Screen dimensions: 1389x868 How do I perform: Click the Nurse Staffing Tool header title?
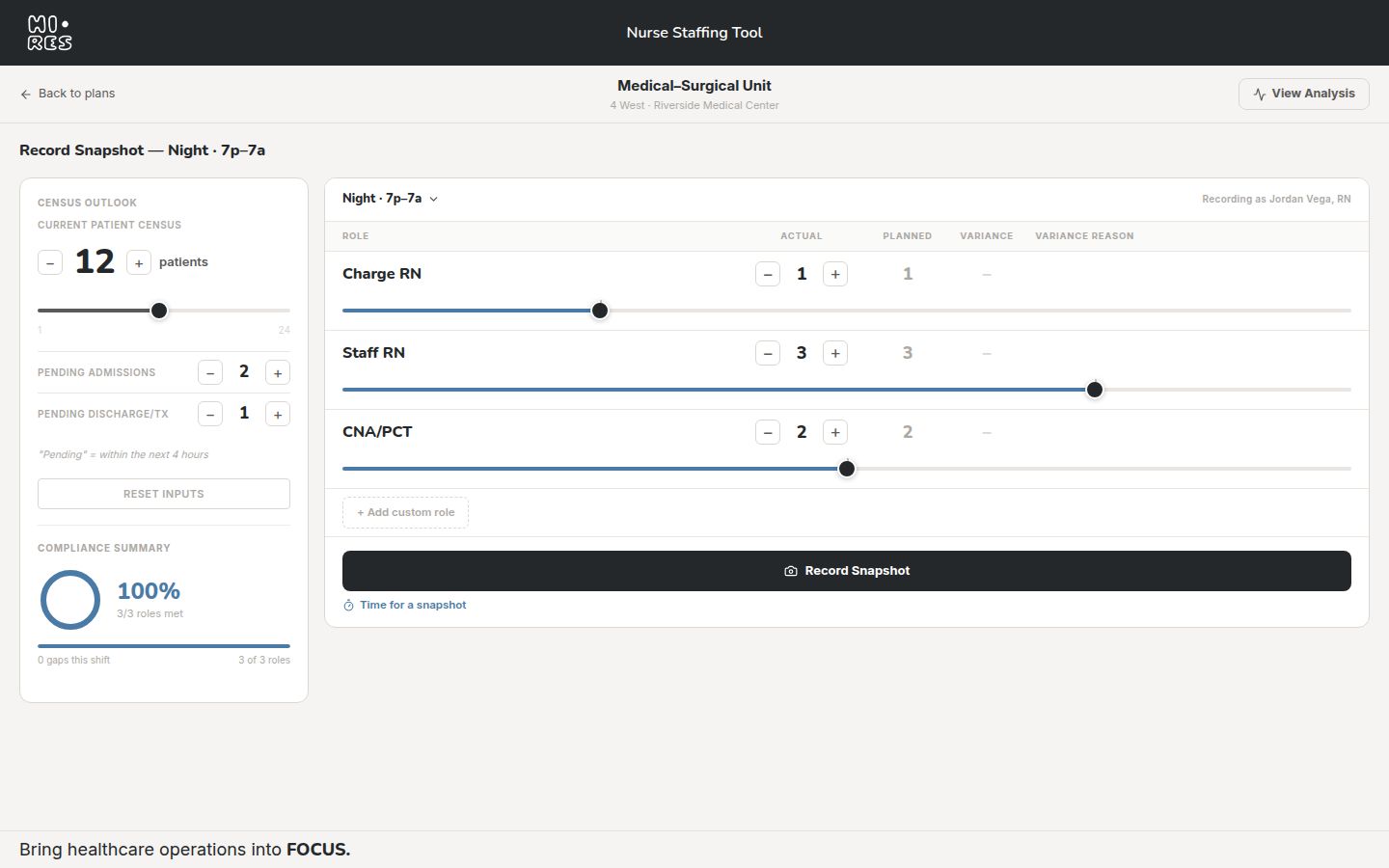pos(694,33)
